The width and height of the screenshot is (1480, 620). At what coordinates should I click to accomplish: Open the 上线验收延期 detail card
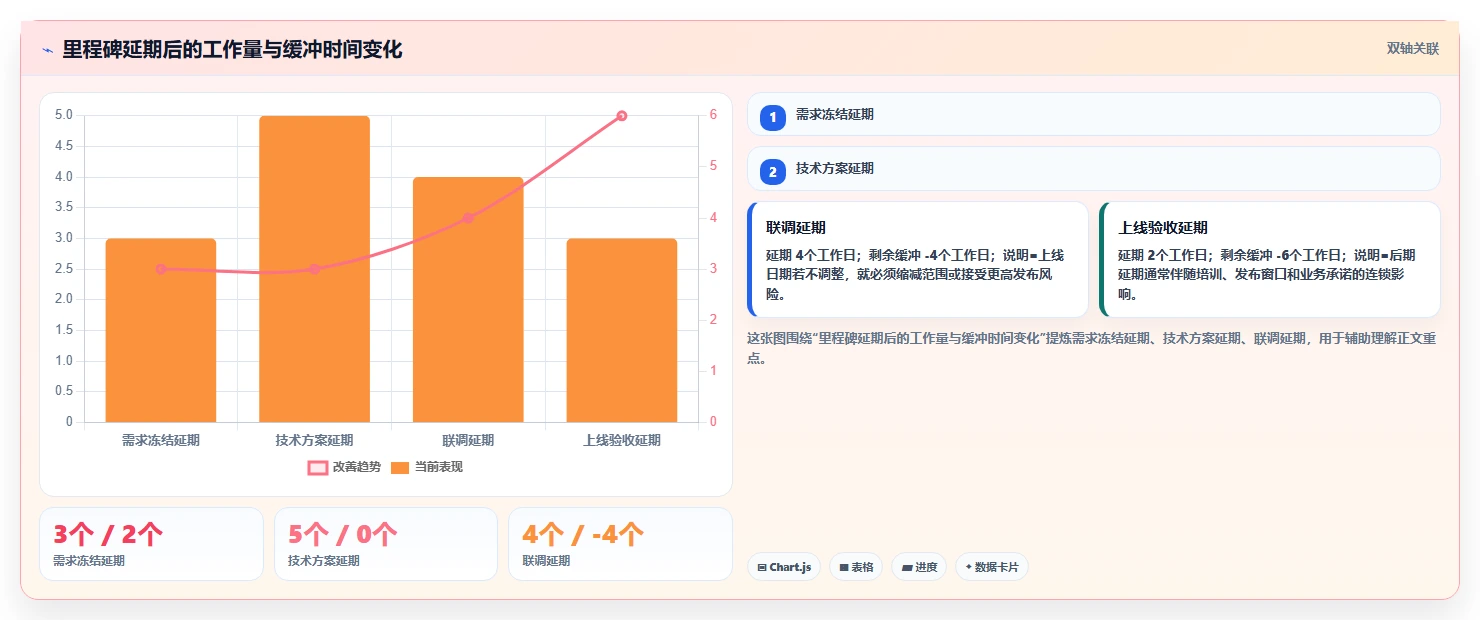(x=1270, y=259)
